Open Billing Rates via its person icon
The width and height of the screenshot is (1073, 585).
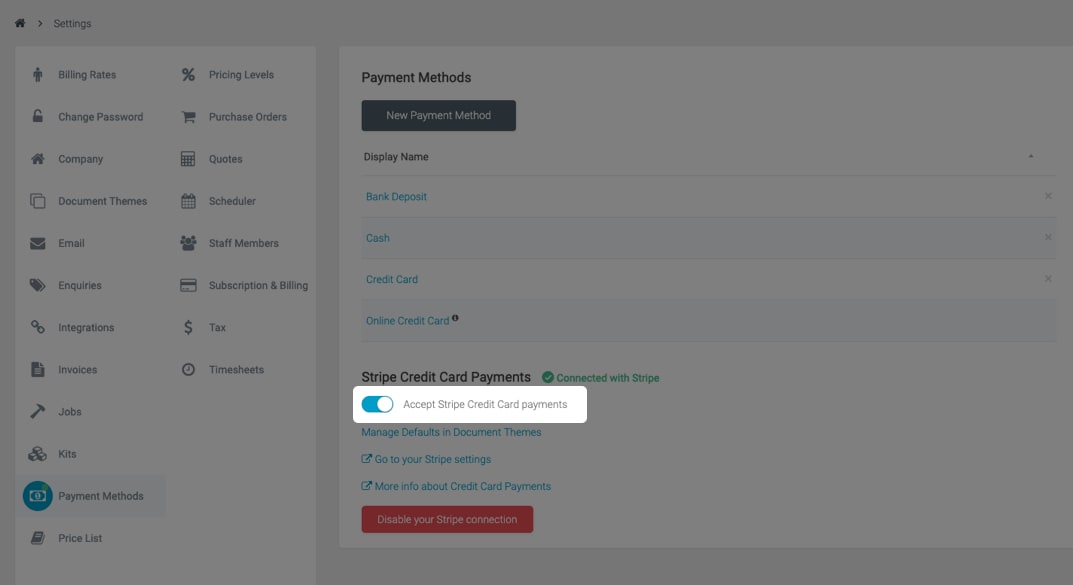38,75
